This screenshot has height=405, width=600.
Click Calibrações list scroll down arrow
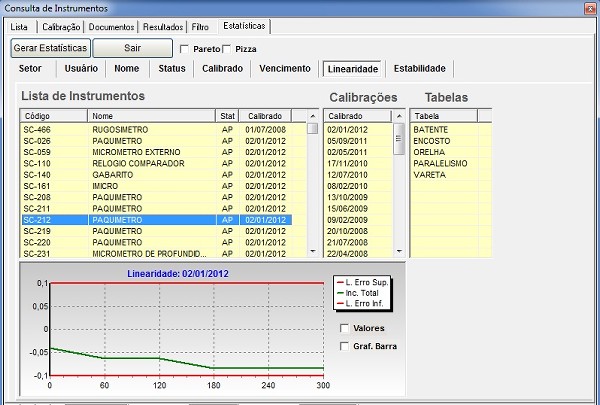(399, 251)
